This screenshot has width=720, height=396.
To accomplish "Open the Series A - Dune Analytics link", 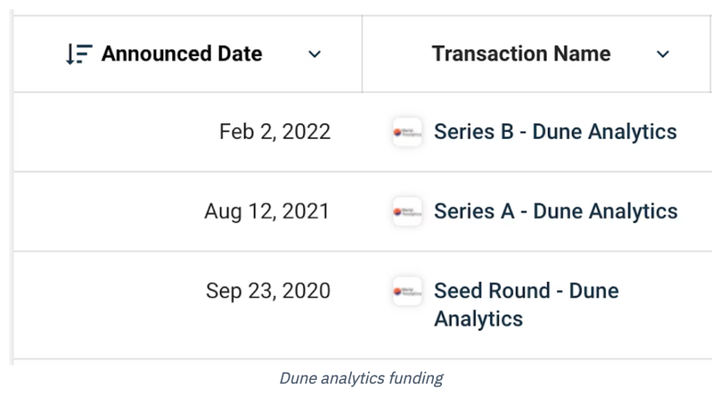I will click(x=556, y=211).
